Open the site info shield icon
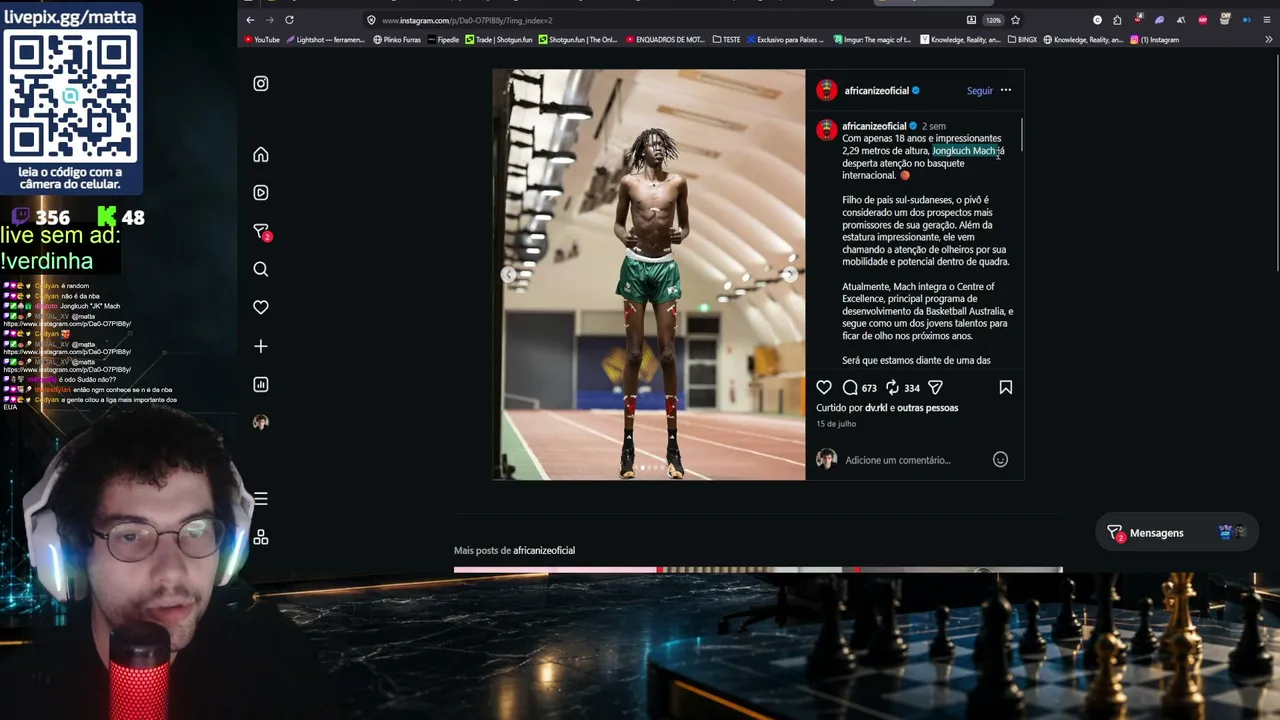 (x=371, y=20)
